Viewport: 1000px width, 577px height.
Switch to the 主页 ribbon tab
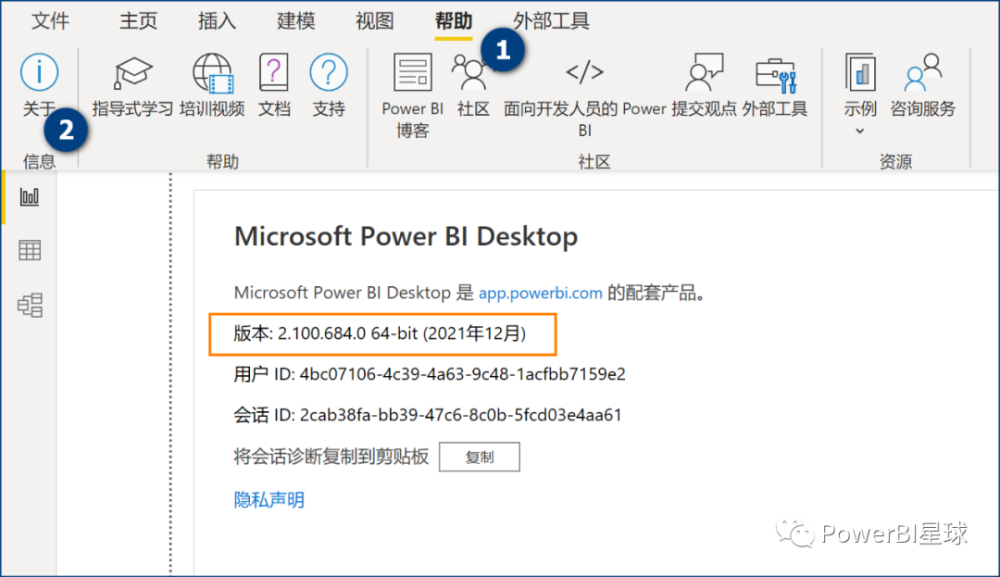click(x=138, y=21)
